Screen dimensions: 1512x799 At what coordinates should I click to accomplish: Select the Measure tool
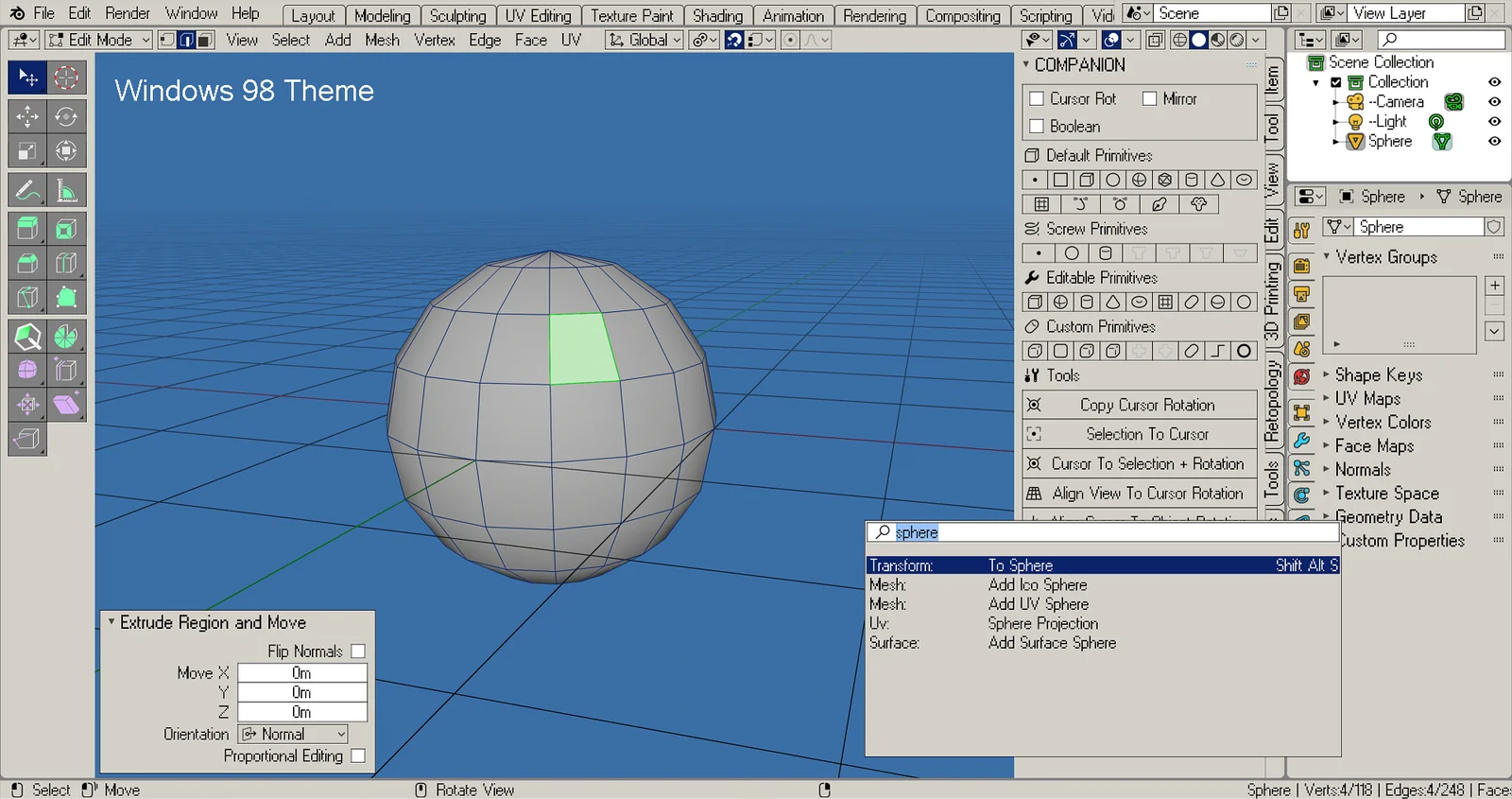(x=65, y=191)
